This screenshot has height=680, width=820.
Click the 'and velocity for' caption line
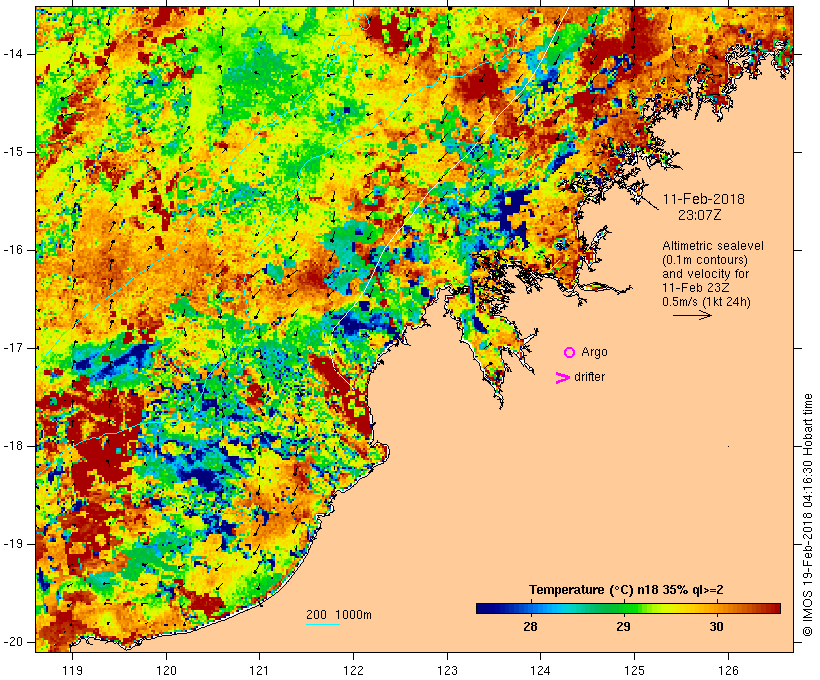click(705, 274)
